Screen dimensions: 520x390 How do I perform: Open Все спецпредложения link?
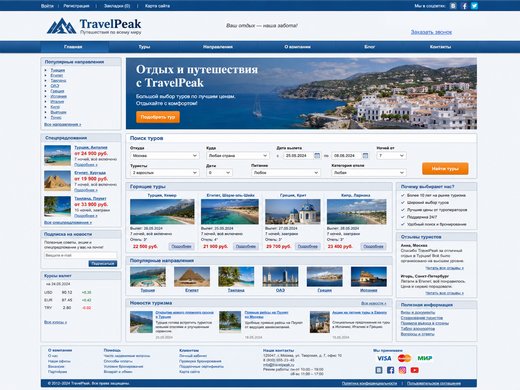pyautogui.click(x=68, y=222)
